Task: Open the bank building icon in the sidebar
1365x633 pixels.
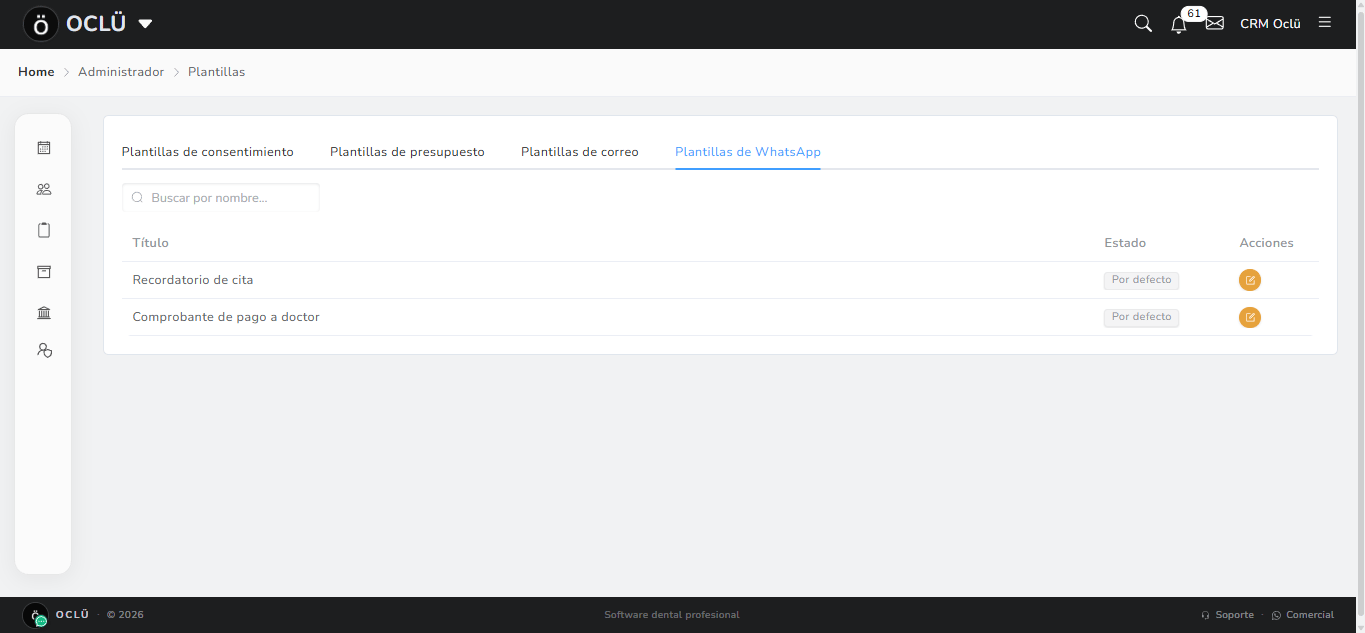Action: point(43,313)
